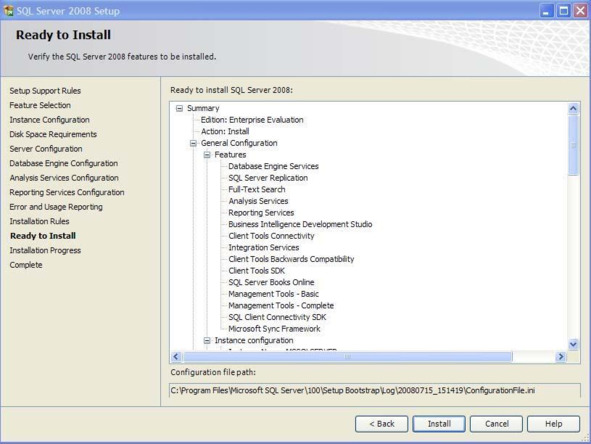Screen dimensions: 591x444
Task: Click the scroll down arrow of summary tree
Action: pyautogui.click(x=573, y=344)
